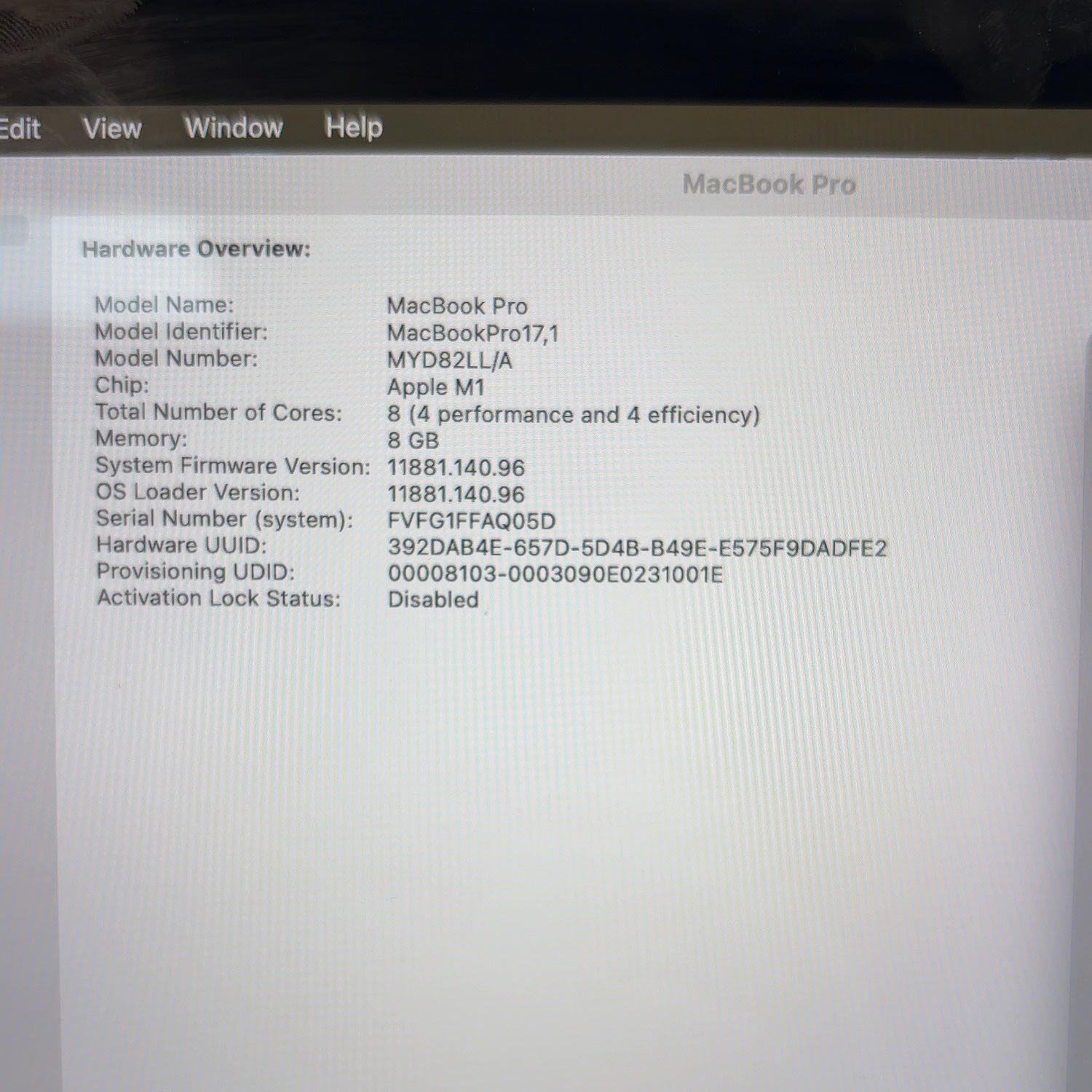Select the 8 GB memory value
1092x1092 pixels.
pyautogui.click(x=413, y=440)
